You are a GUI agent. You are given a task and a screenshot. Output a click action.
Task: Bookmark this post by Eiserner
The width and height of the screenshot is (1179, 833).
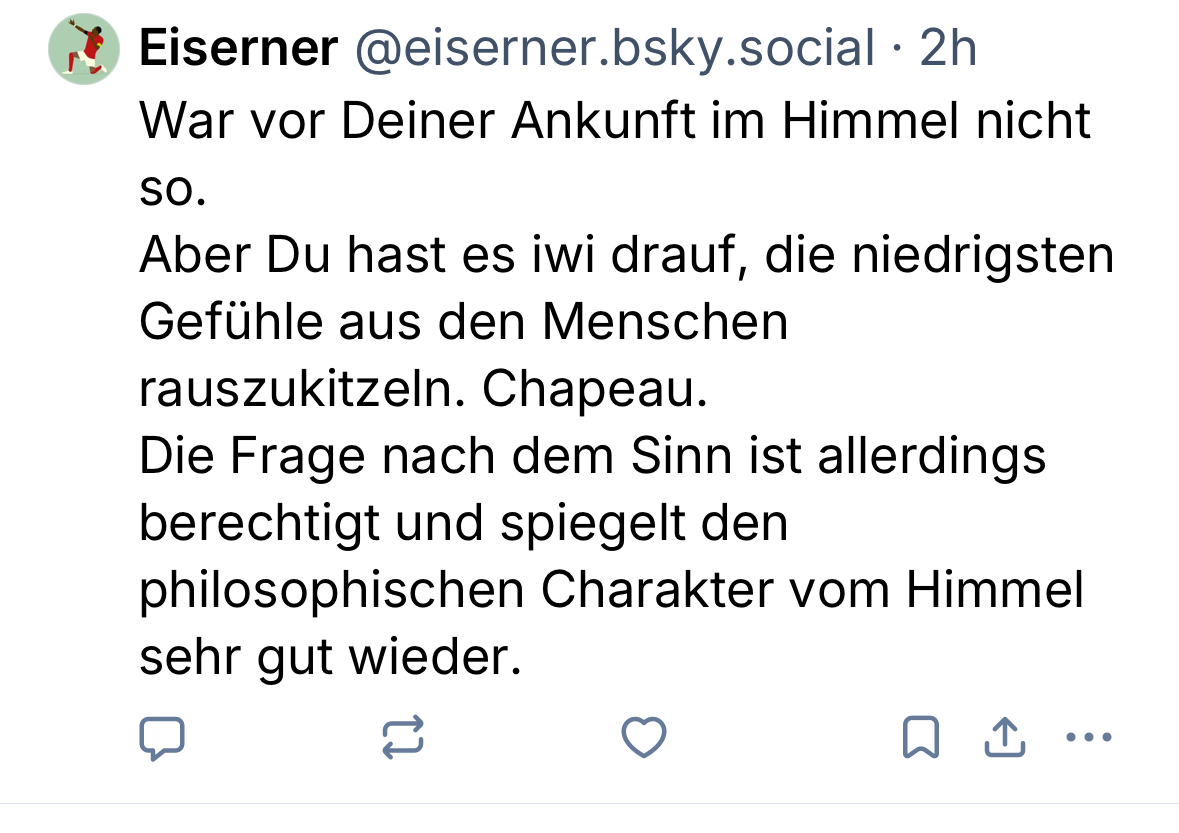pos(920,739)
